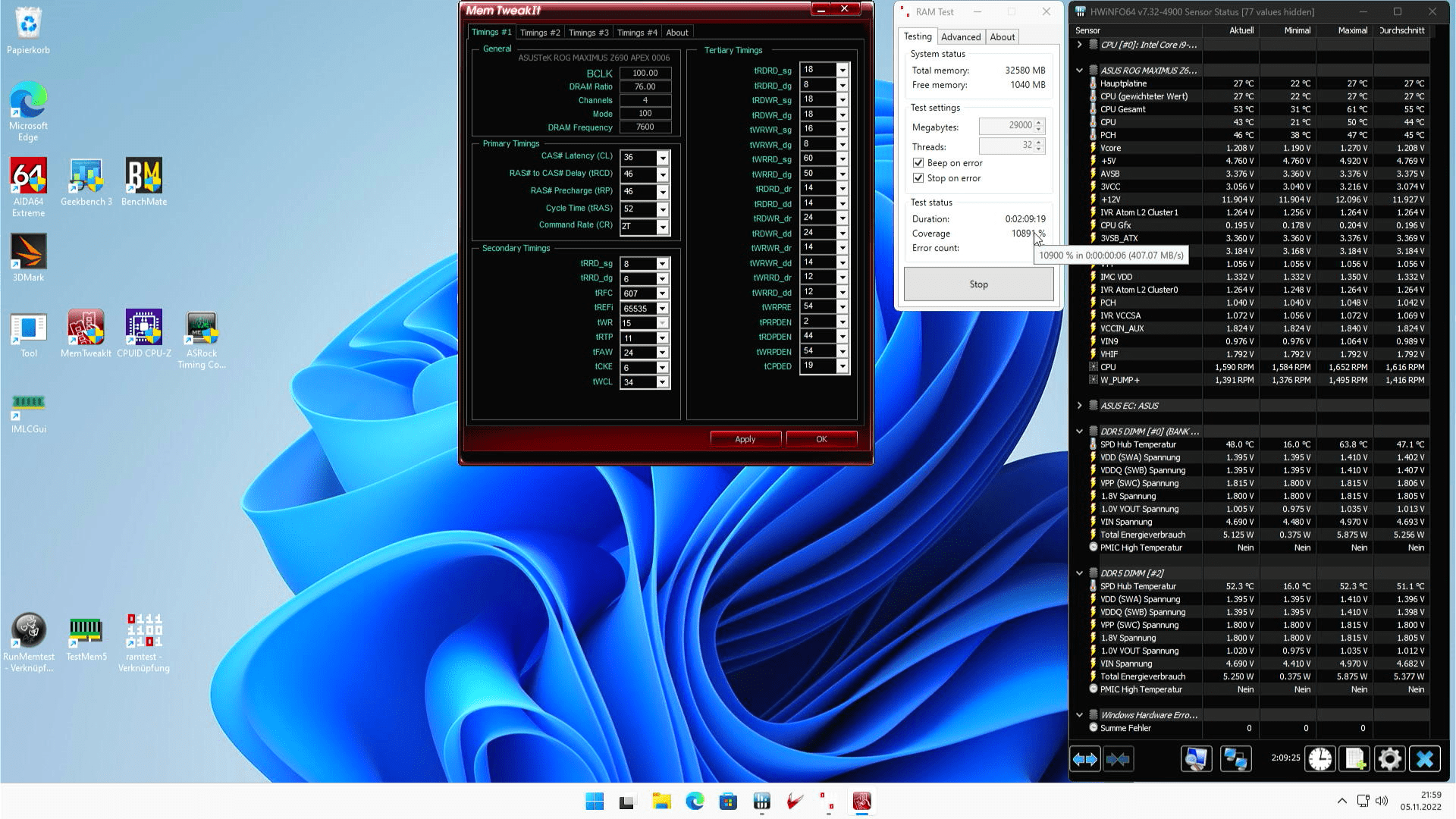Switch to Timings #3 tab
Screen dimensions: 1456x819
point(588,33)
